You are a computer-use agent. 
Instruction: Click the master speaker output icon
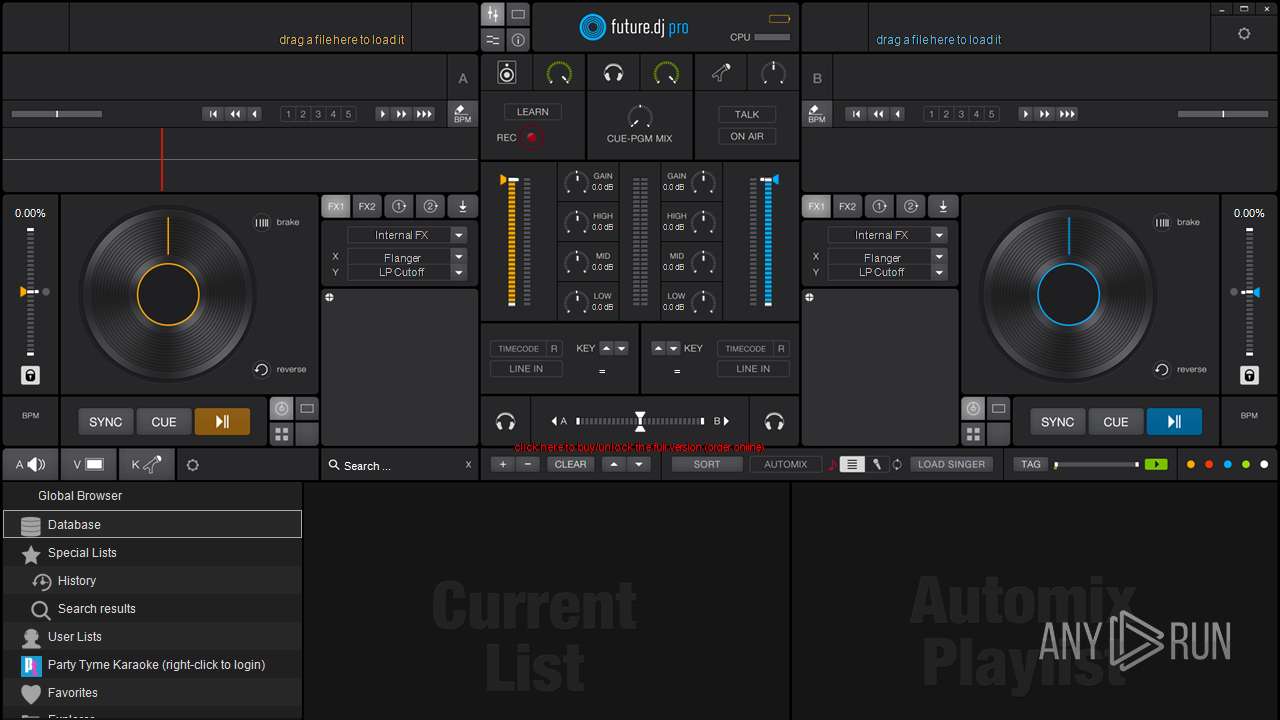[507, 73]
